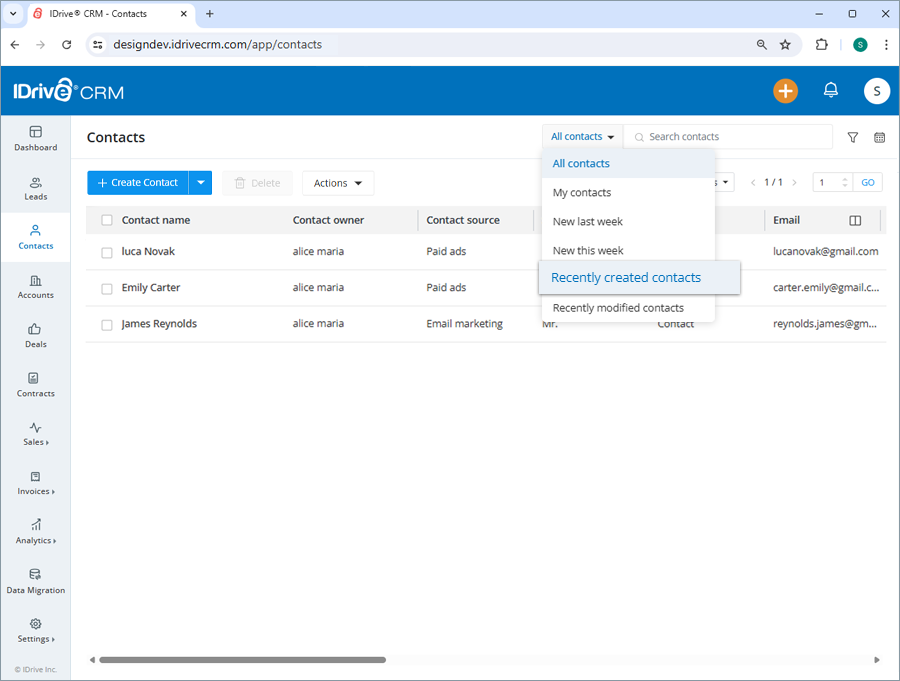This screenshot has height=681, width=900.
Task: Expand the Create Contact dropdown arrow
Action: pyautogui.click(x=199, y=183)
